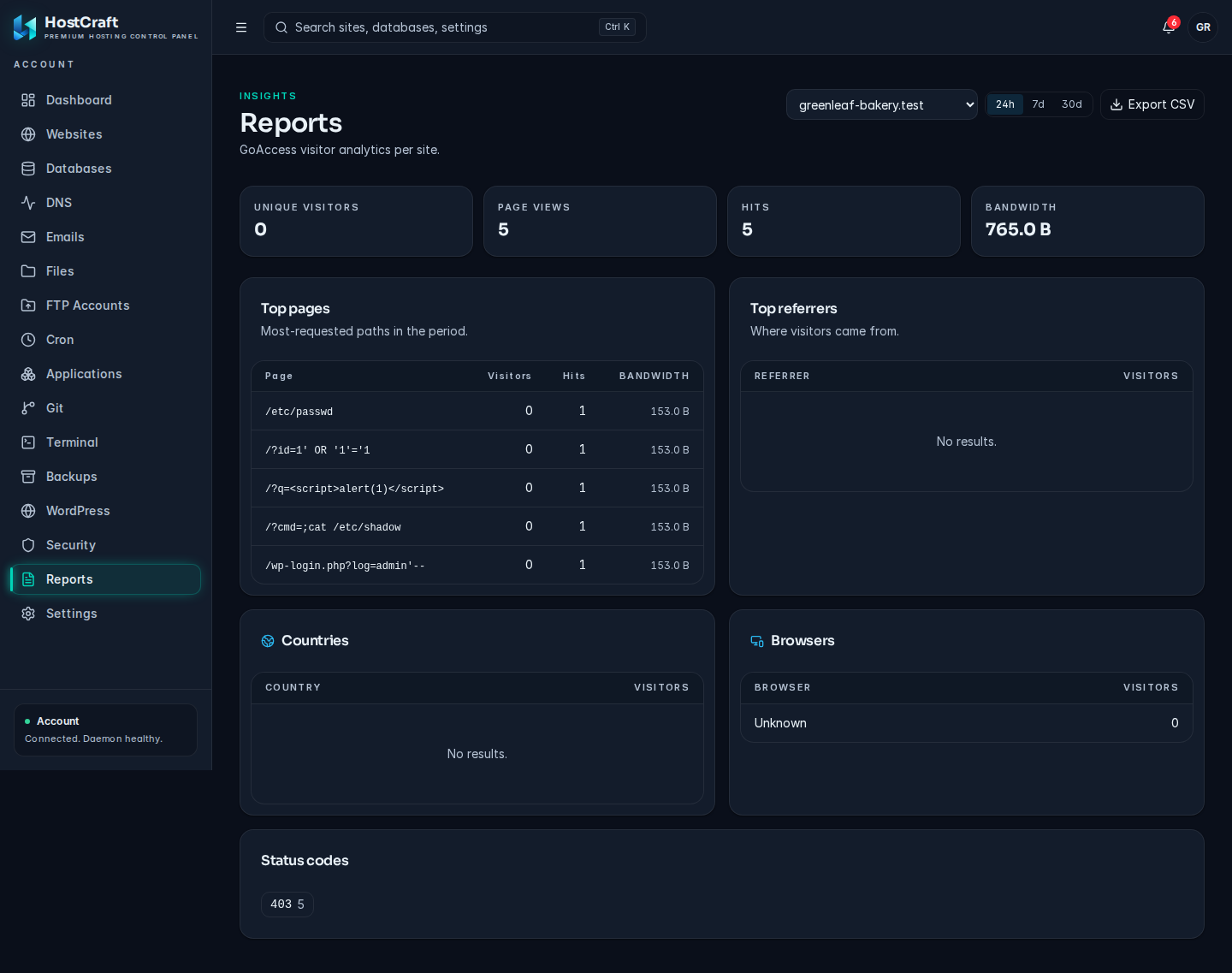Switch to the 7d time range
This screenshot has width=1232, height=973.
click(x=1038, y=104)
